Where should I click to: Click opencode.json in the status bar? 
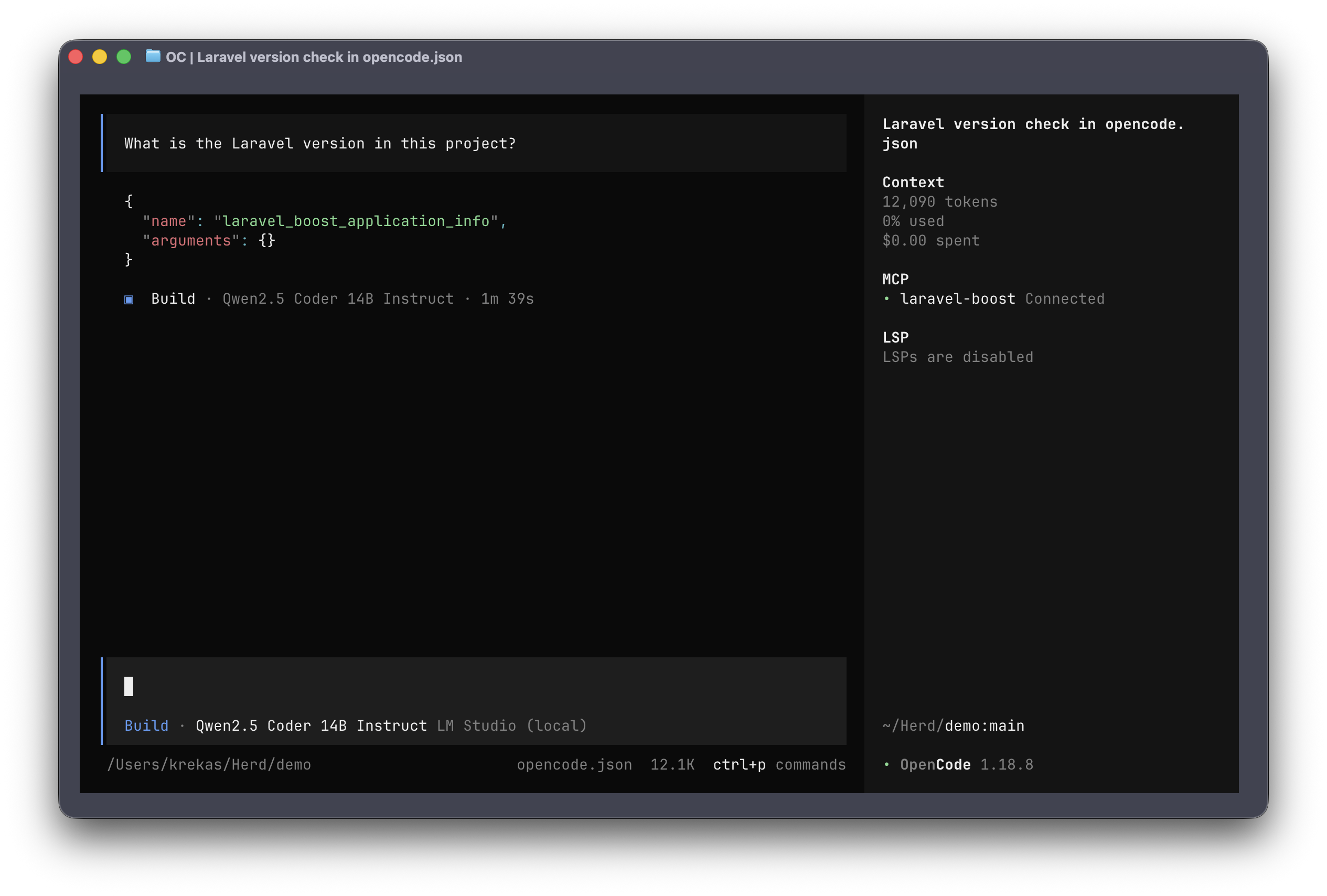574,765
